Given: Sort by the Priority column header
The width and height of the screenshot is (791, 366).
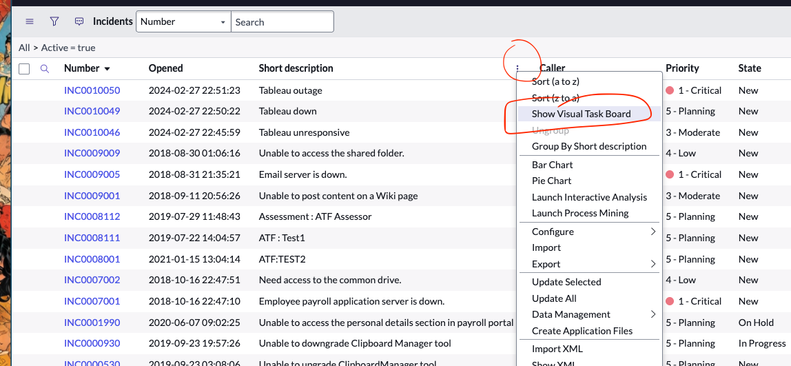Looking at the screenshot, I should [682, 68].
